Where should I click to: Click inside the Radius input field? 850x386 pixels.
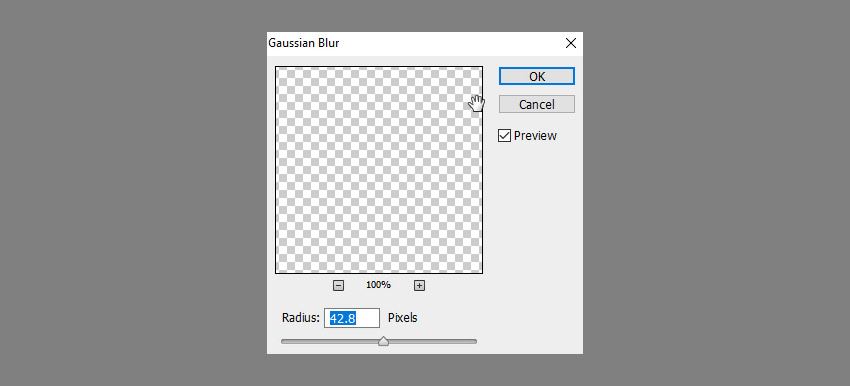tap(352, 318)
